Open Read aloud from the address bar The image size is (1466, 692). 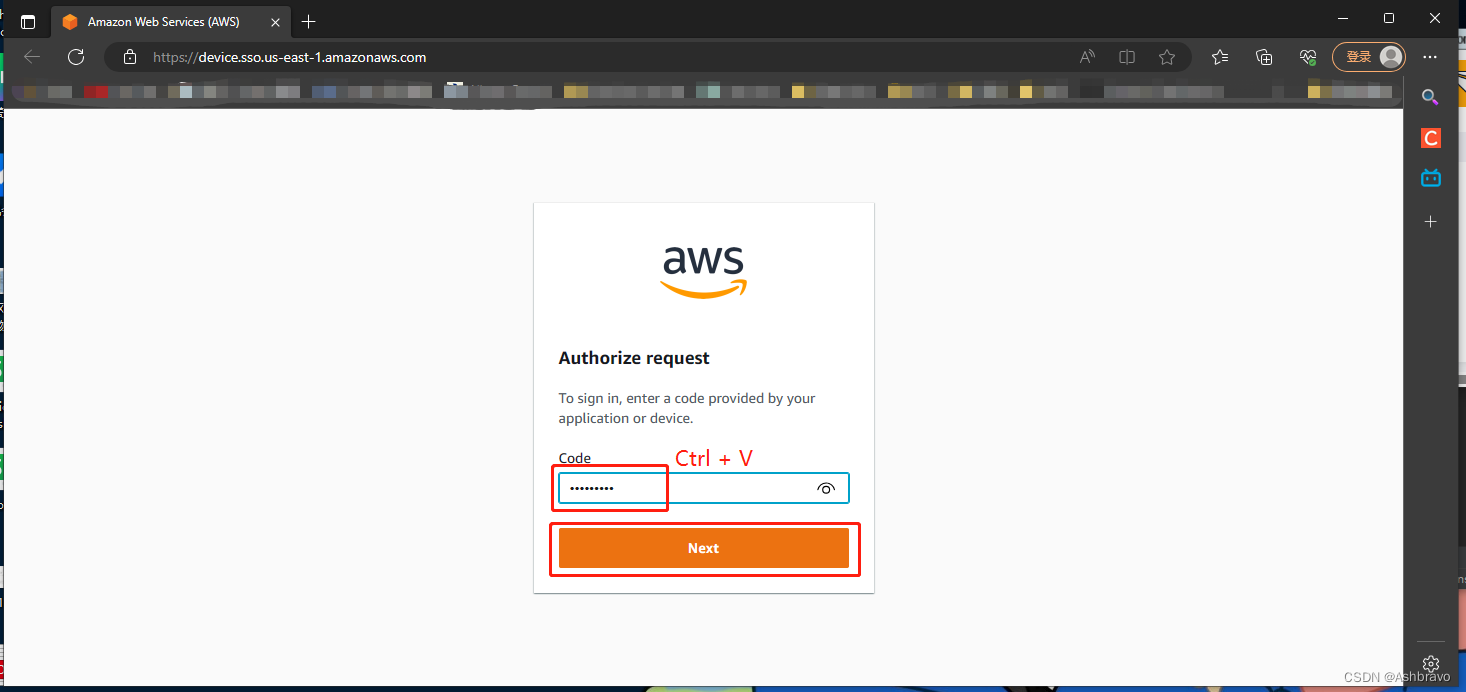[x=1086, y=57]
